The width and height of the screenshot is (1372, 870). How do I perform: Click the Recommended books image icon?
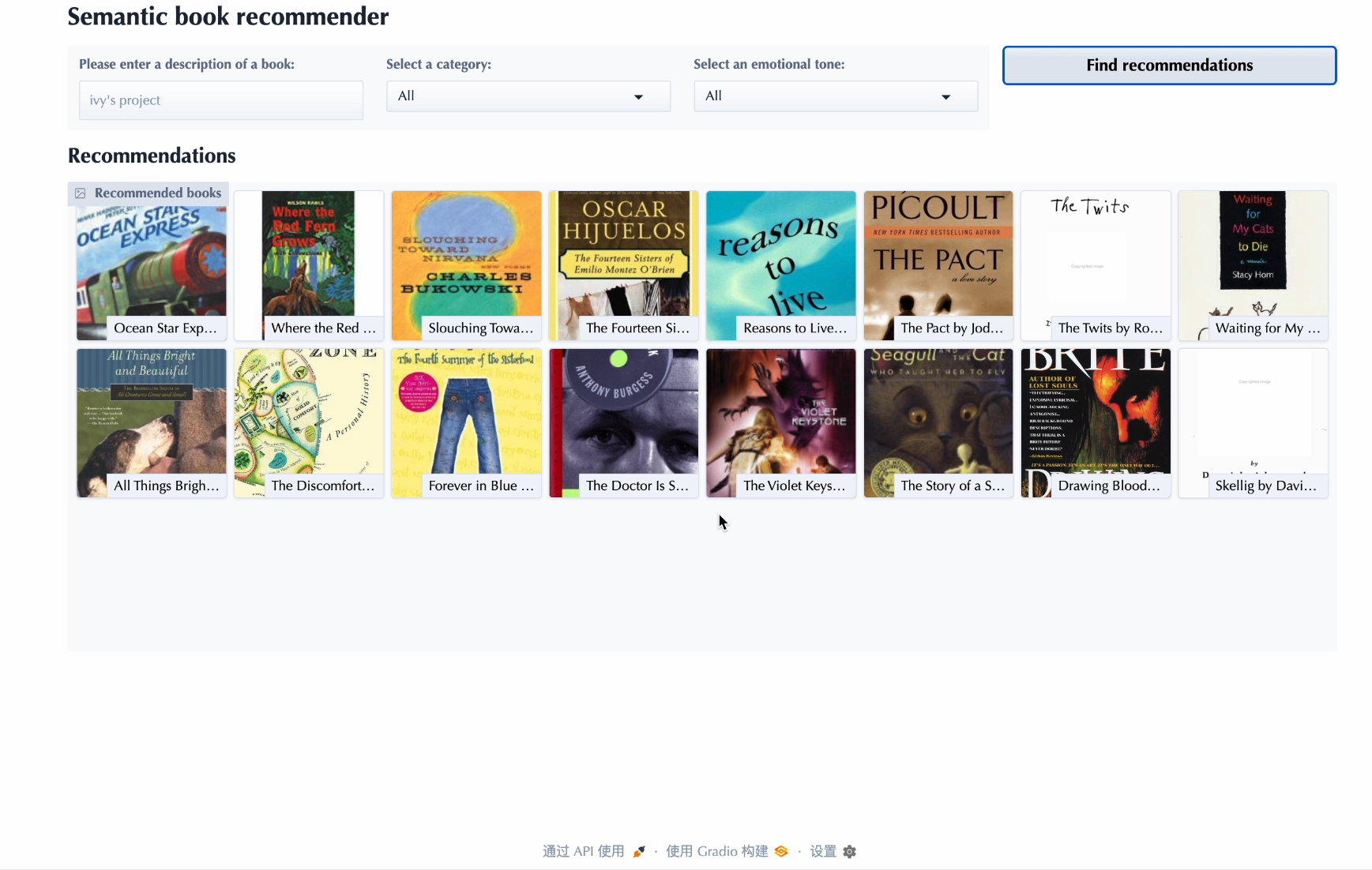coord(81,193)
